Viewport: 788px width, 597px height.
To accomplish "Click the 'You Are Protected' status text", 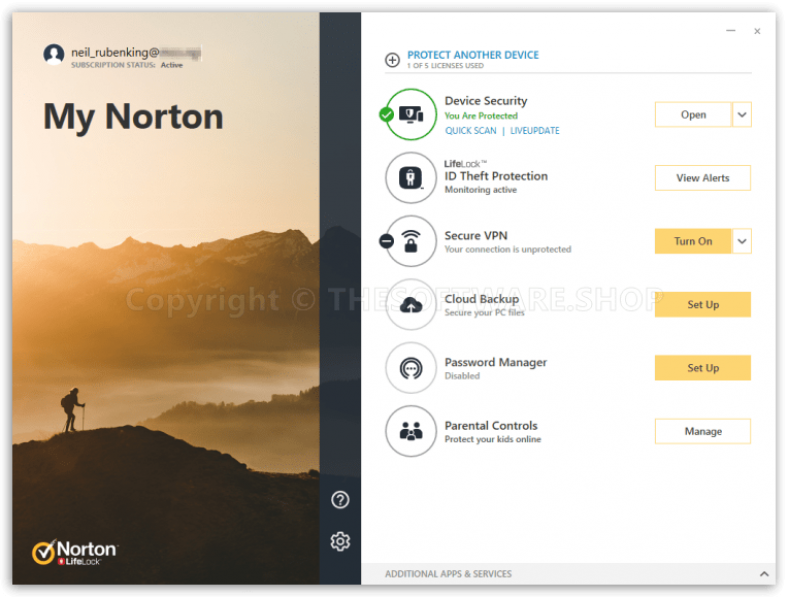I will (481, 116).
